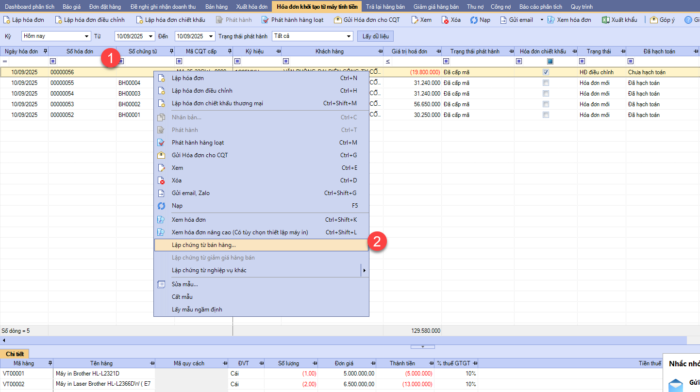Click left arrow of horizontal scrollbar
Screen dimensions: 700x392
[x=4, y=340]
